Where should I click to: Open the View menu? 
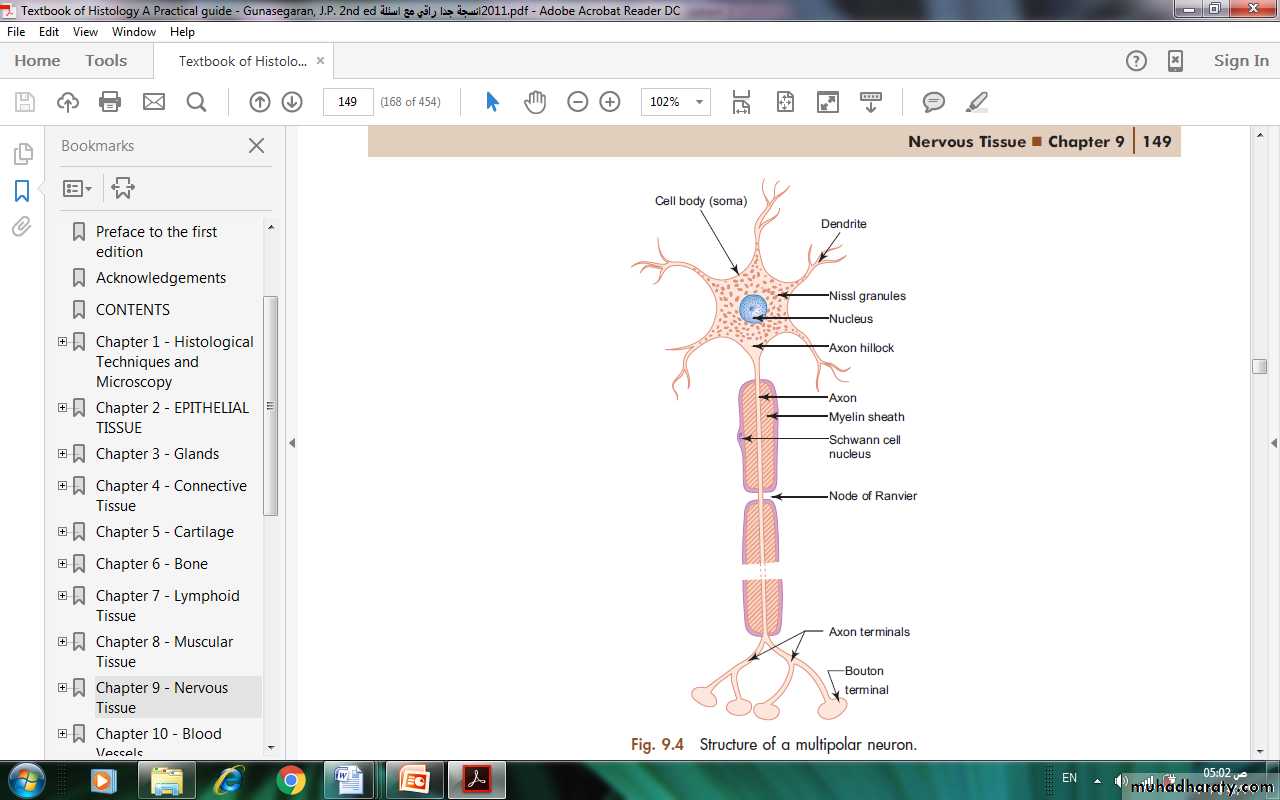pos(85,32)
